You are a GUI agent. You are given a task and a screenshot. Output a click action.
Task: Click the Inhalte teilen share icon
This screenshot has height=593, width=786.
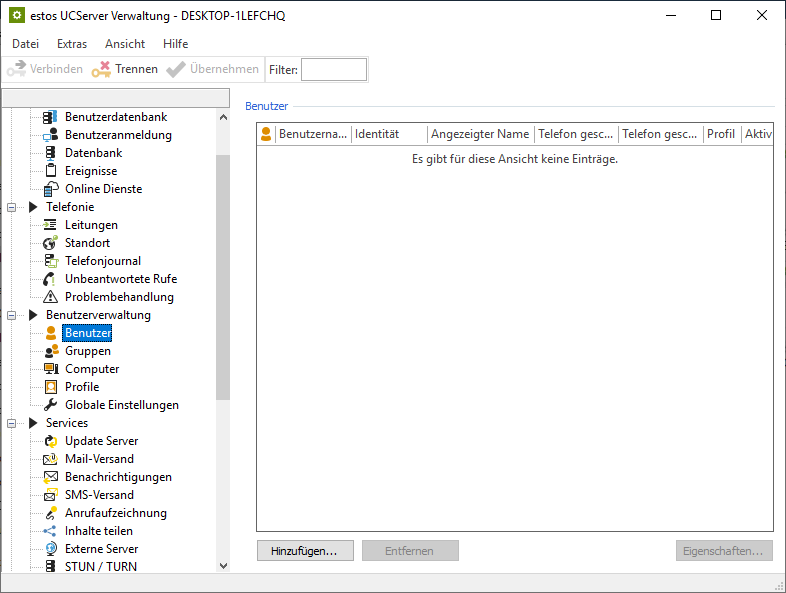(x=51, y=531)
